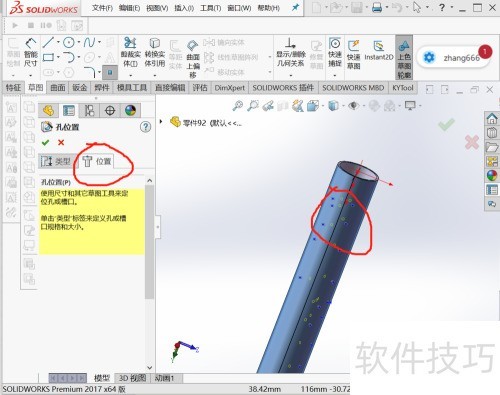Expand the 零件92 feature tree node
The image size is (500, 395).
(161, 122)
